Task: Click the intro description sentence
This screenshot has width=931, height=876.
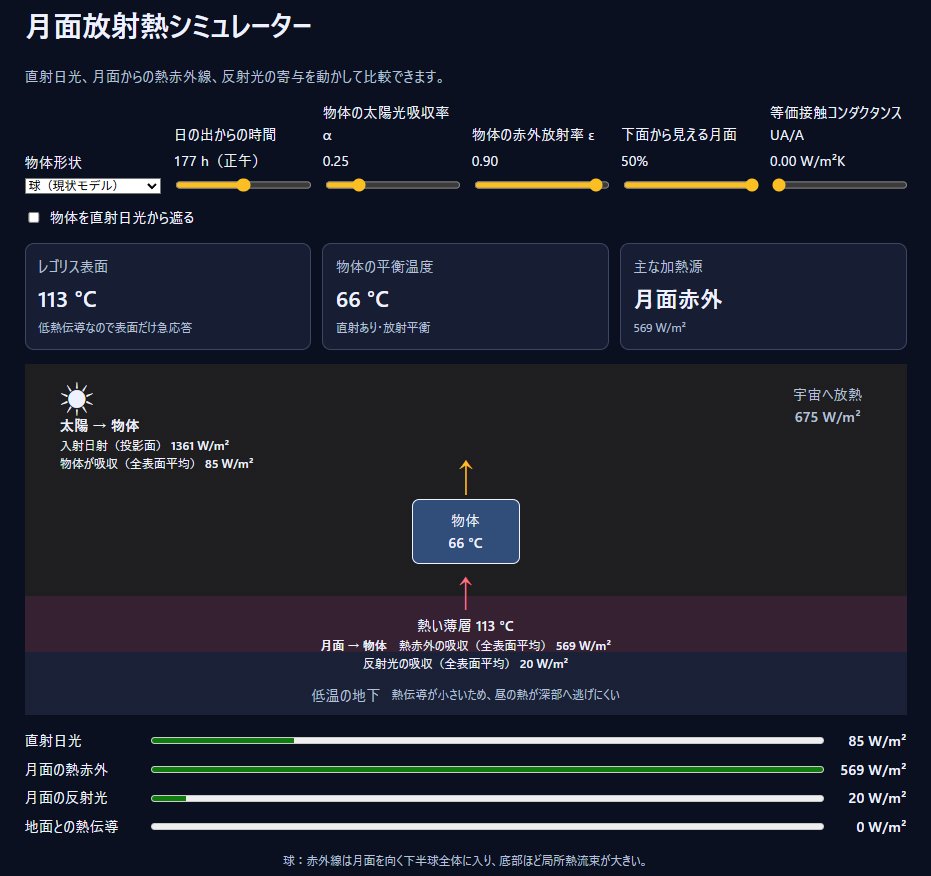Action: tap(236, 77)
